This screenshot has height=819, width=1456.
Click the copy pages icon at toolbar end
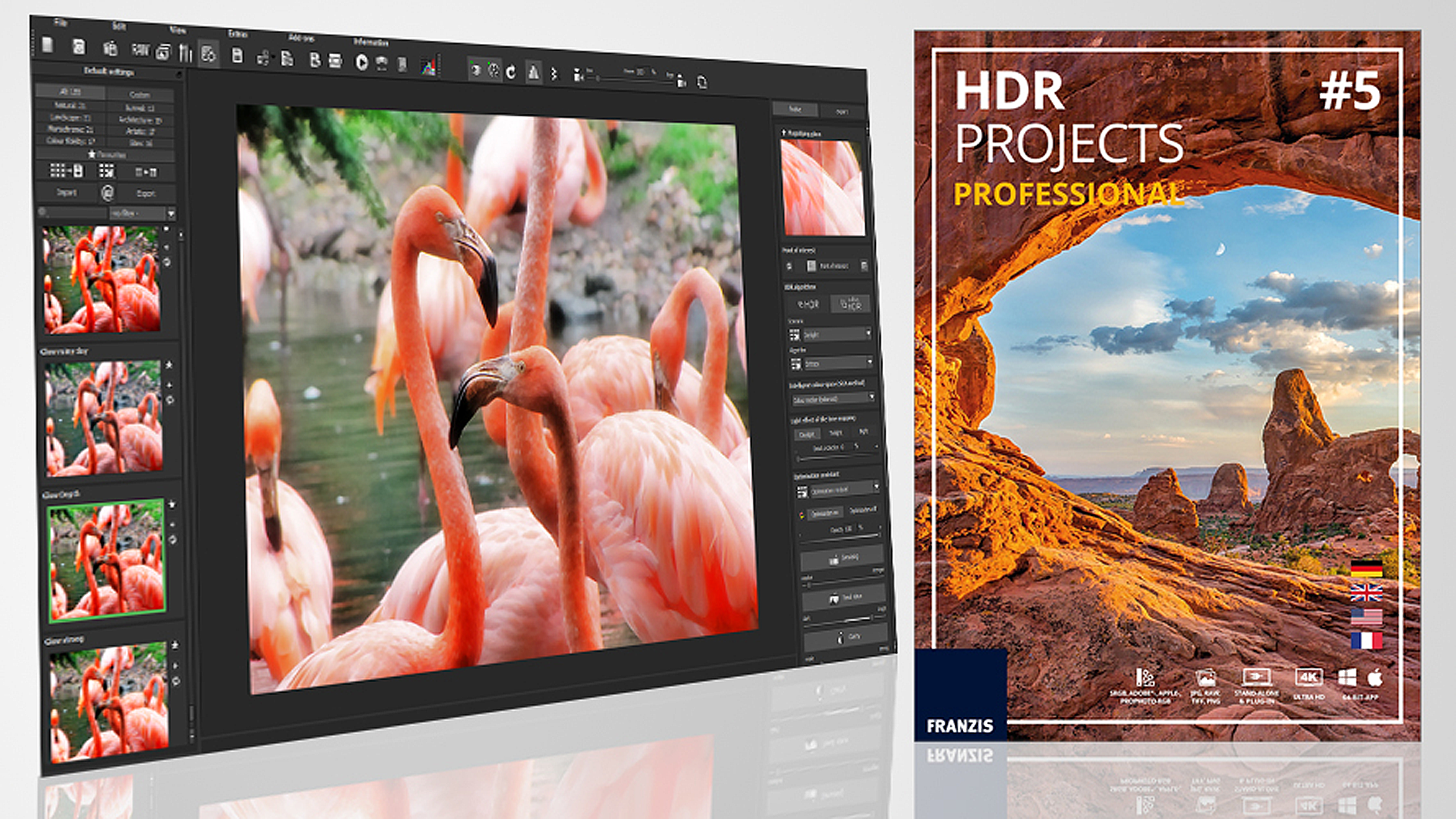click(x=702, y=82)
